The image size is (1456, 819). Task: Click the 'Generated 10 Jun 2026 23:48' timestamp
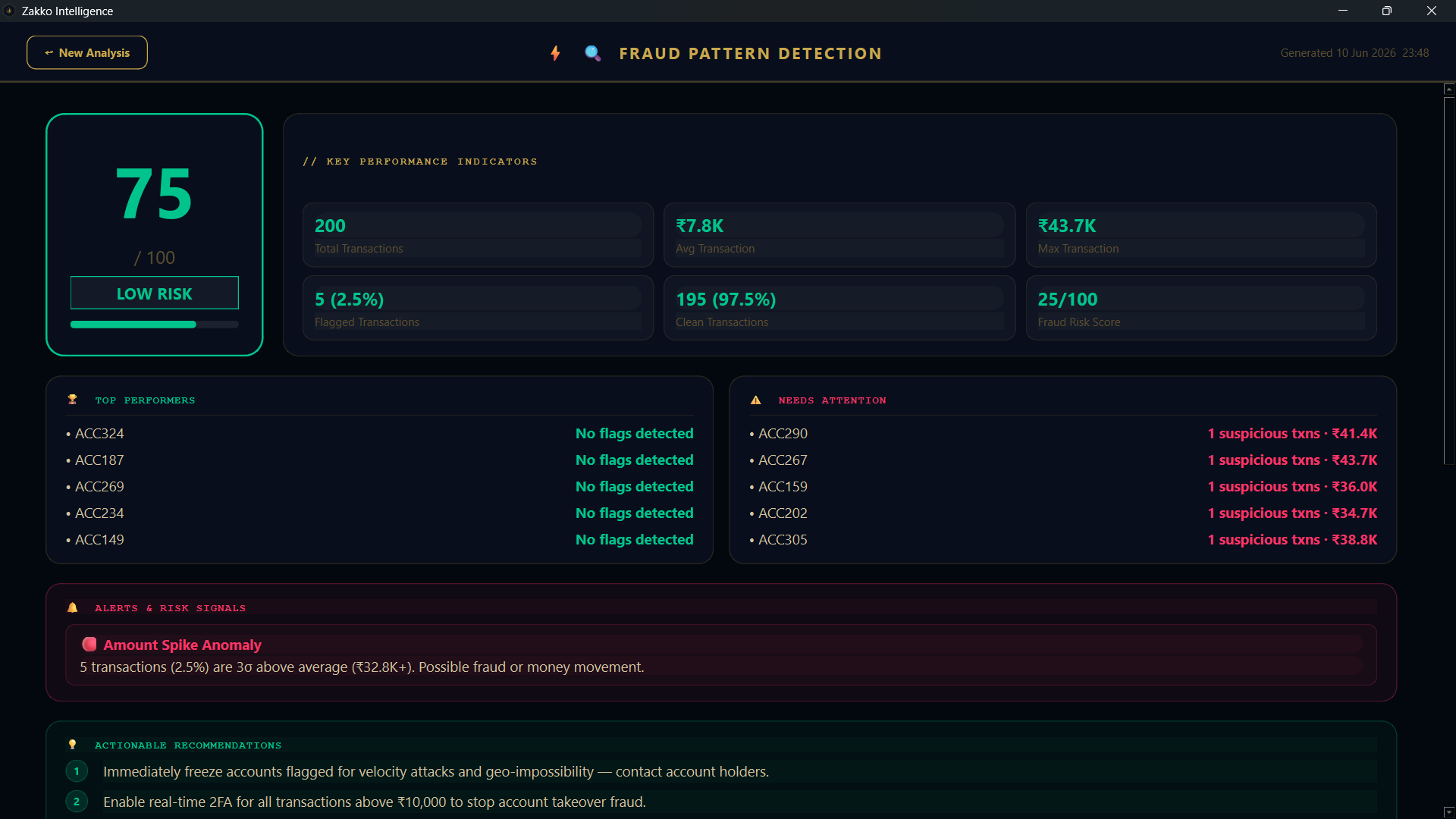tap(1354, 53)
